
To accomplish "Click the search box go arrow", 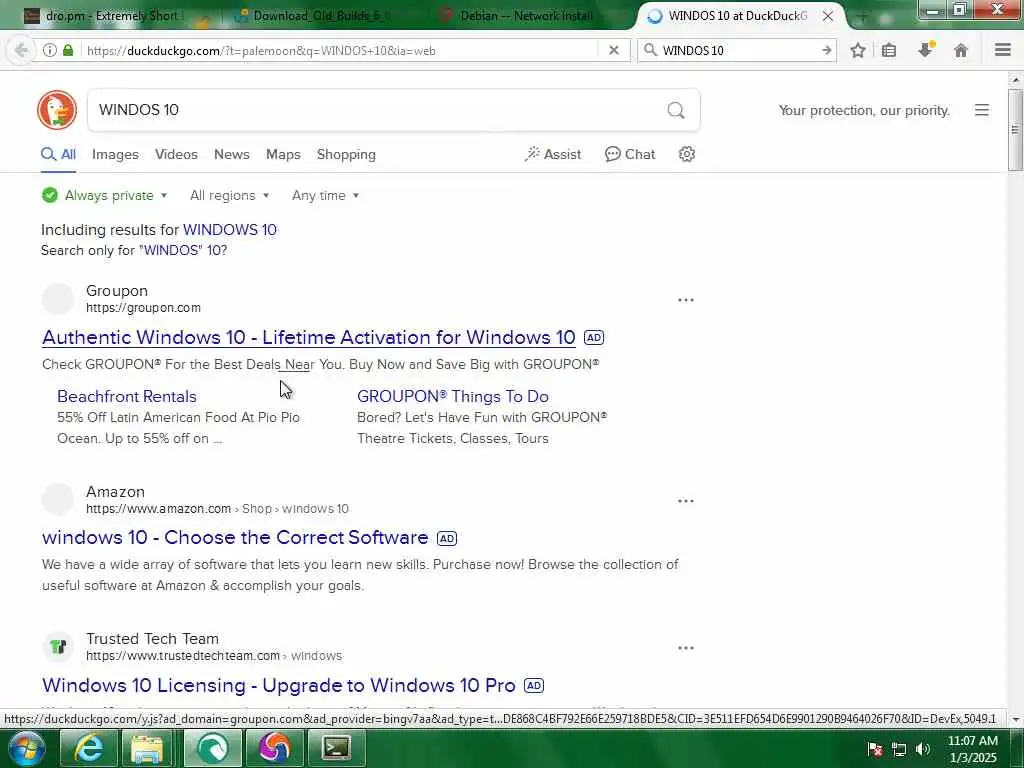I will pyautogui.click(x=827, y=50).
